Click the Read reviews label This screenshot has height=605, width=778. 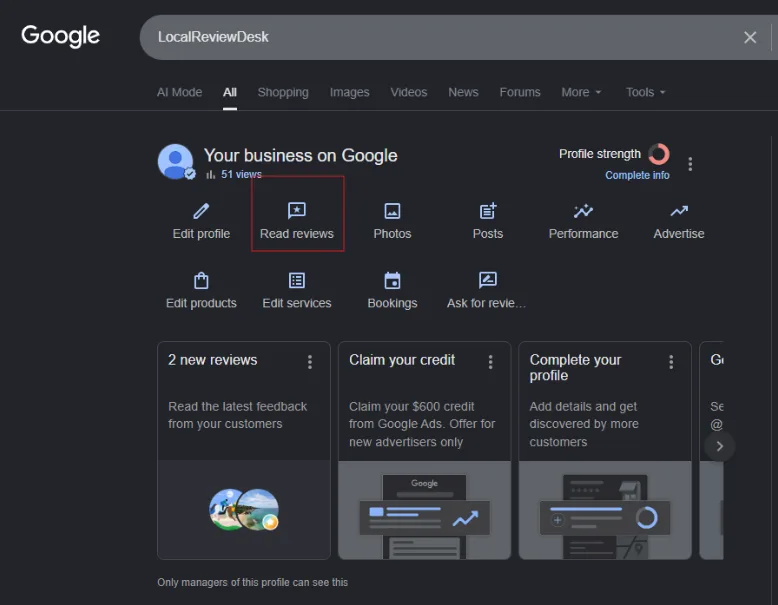[297, 234]
